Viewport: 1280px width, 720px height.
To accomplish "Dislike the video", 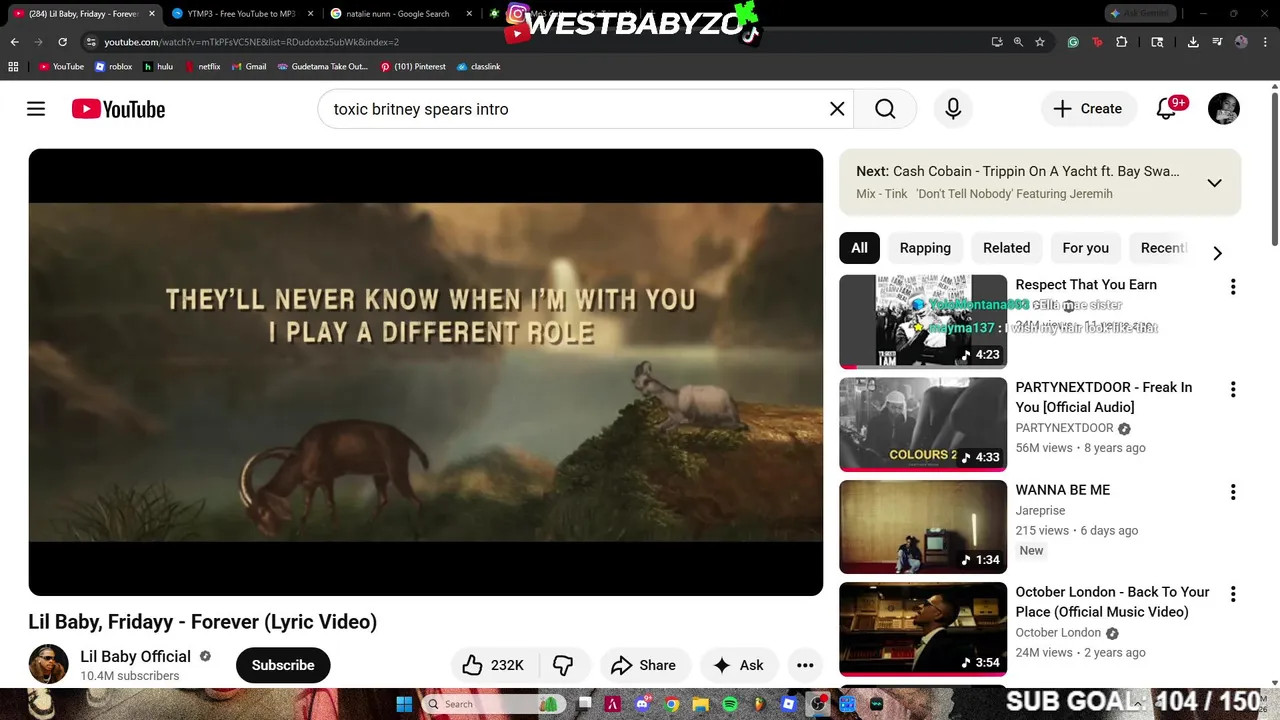I will pyautogui.click(x=563, y=665).
